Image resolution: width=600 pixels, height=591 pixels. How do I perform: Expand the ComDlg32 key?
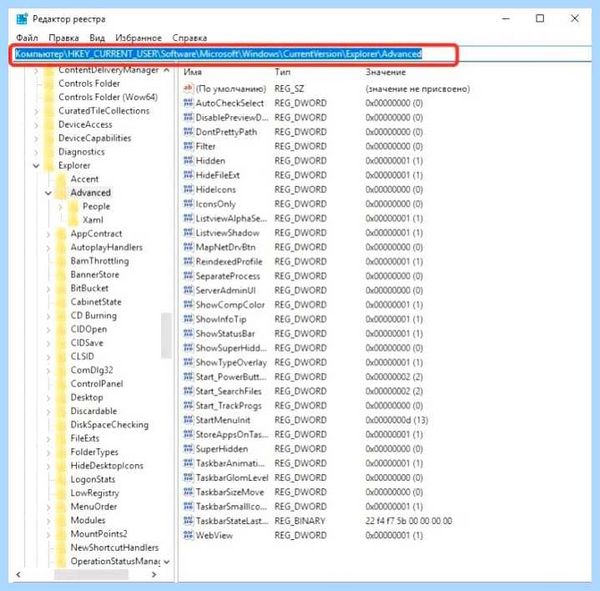click(48, 371)
